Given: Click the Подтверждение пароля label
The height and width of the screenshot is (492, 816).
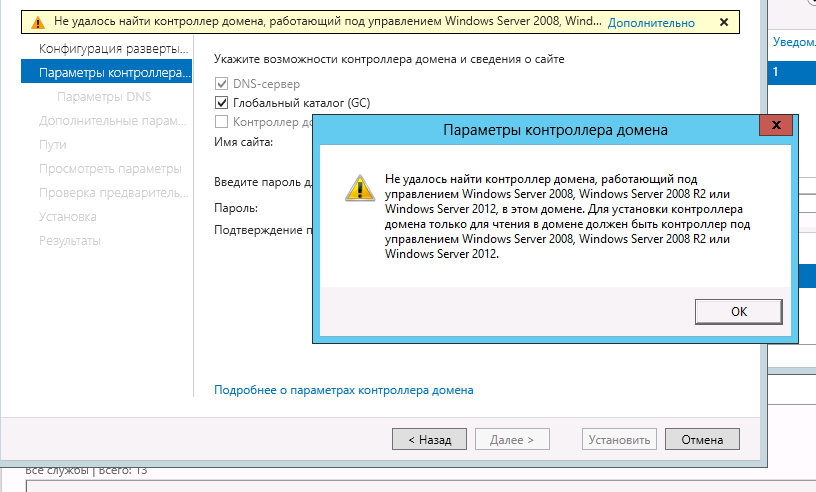Looking at the screenshot, I should (263, 230).
